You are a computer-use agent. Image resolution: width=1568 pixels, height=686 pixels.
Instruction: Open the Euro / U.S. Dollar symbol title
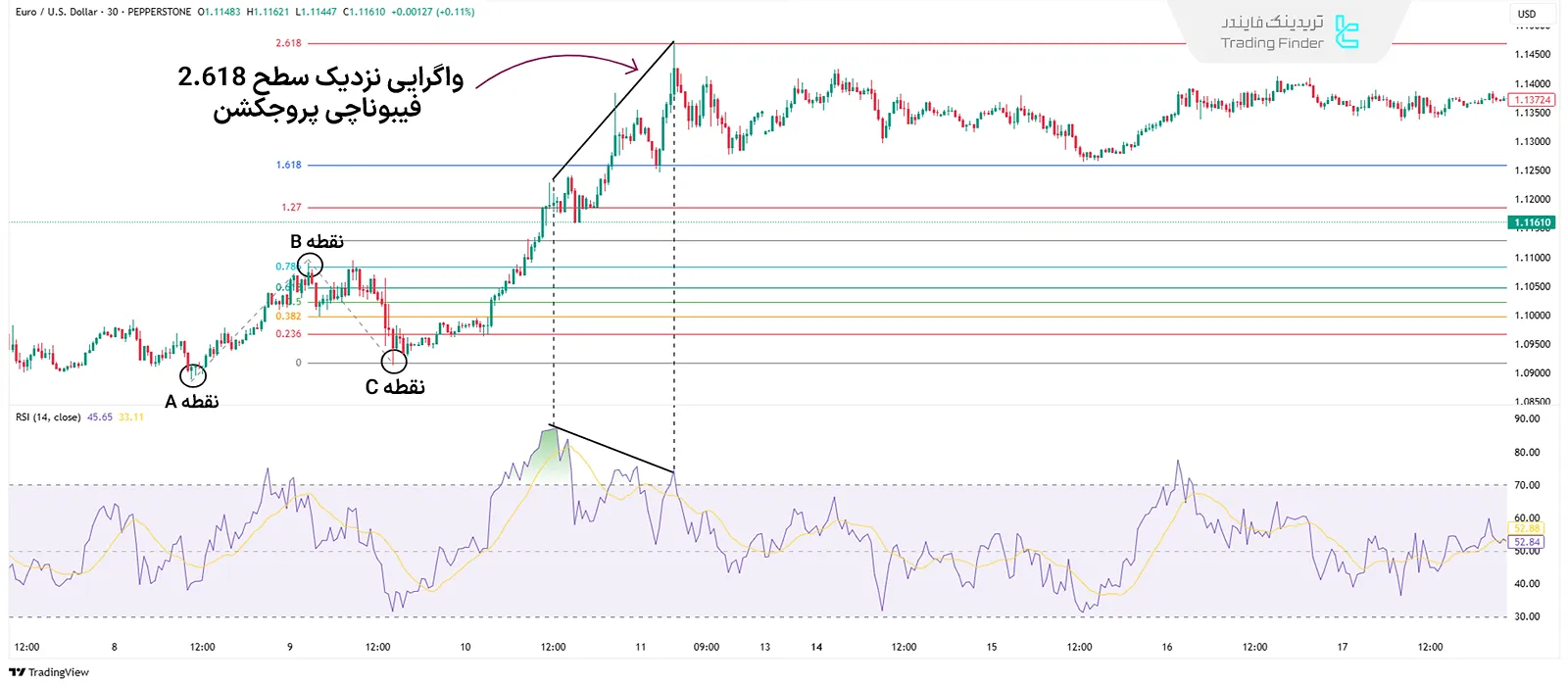pyautogui.click(x=57, y=12)
